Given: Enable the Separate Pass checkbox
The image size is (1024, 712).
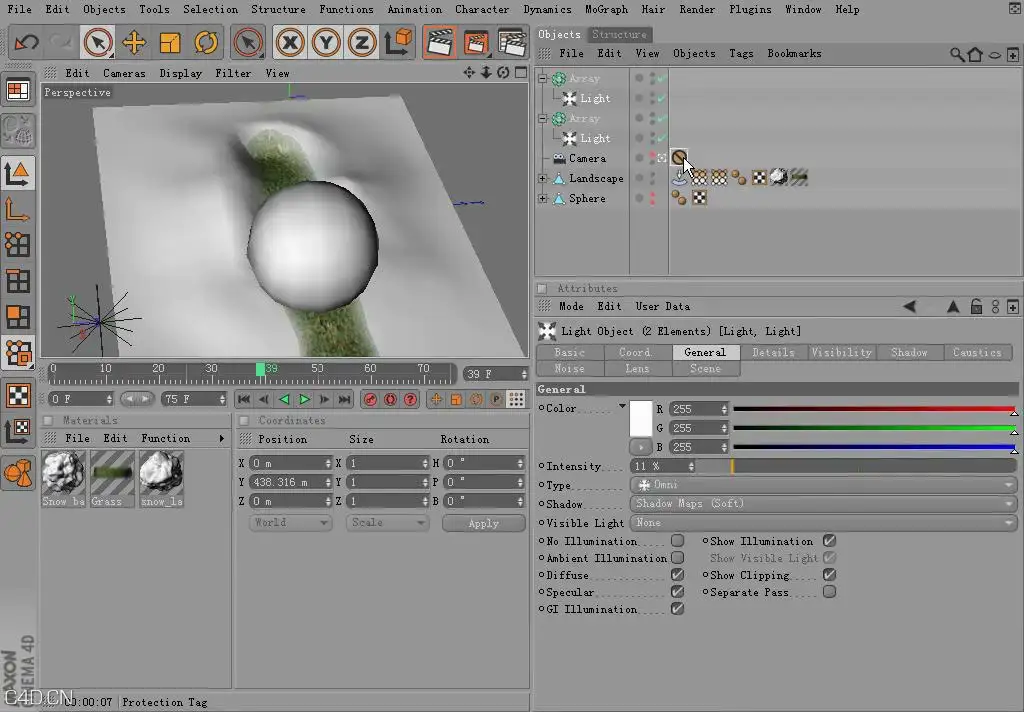Looking at the screenshot, I should pos(829,592).
